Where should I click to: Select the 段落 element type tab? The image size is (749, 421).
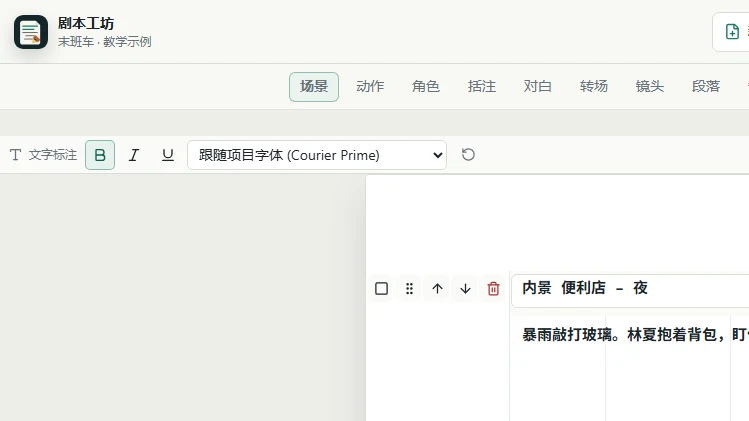pos(706,86)
